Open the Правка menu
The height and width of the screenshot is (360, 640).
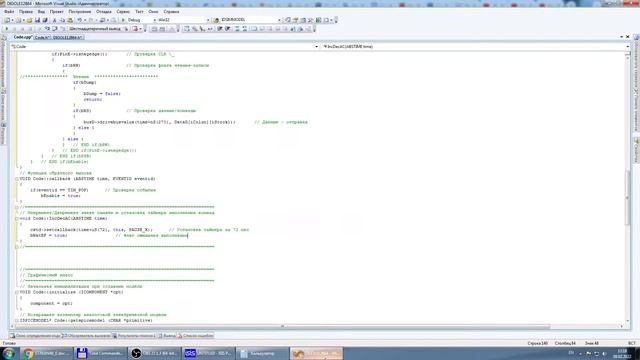pos(26,12)
